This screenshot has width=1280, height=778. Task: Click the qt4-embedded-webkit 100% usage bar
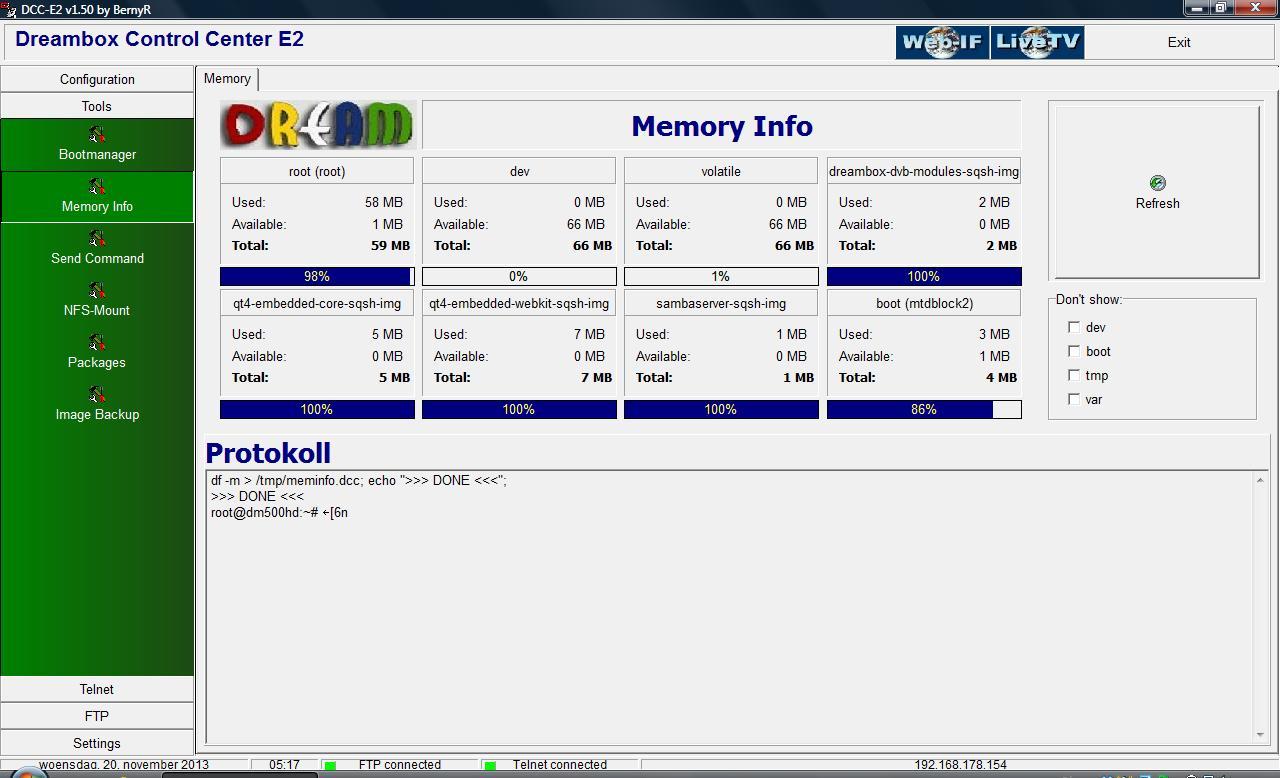519,409
